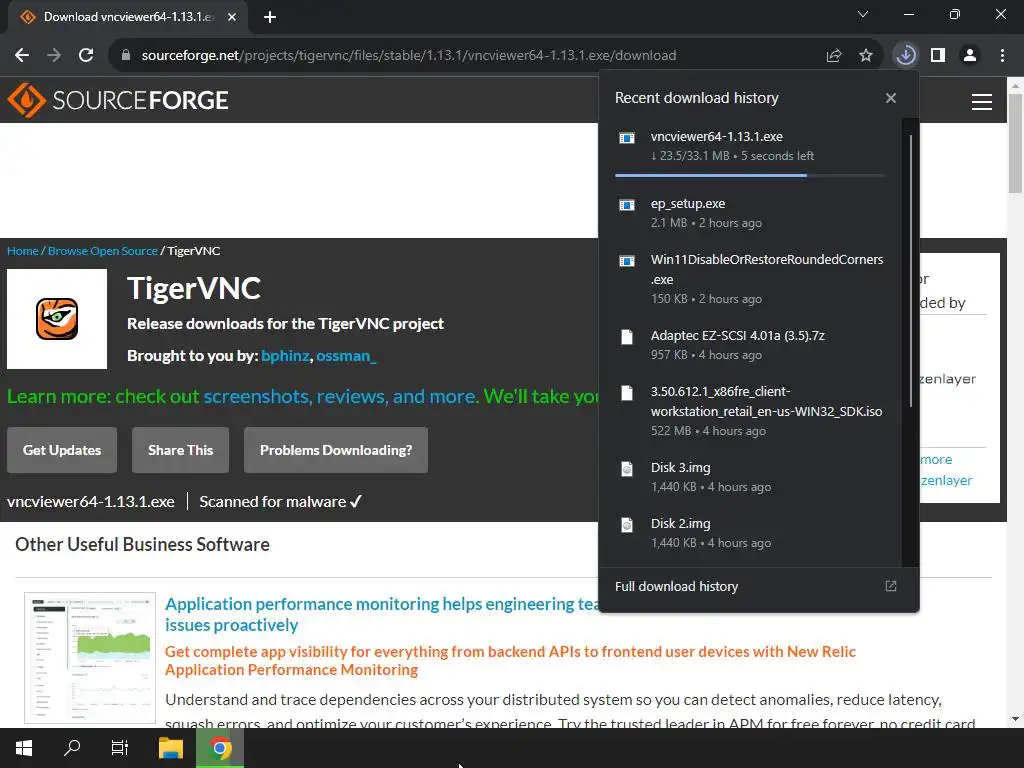Screen dimensions: 1024x768
Task: Click the New Relic ad thumbnail
Action: 90,658
